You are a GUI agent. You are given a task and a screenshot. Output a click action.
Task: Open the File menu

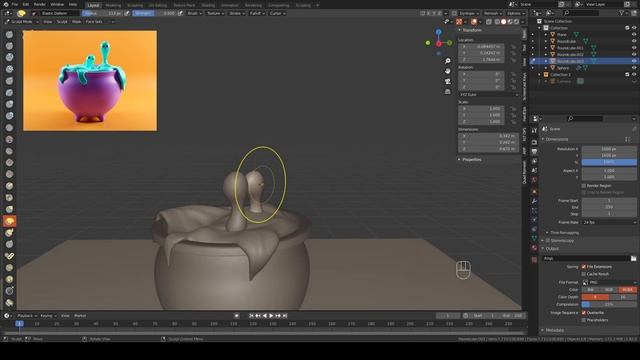point(15,4)
